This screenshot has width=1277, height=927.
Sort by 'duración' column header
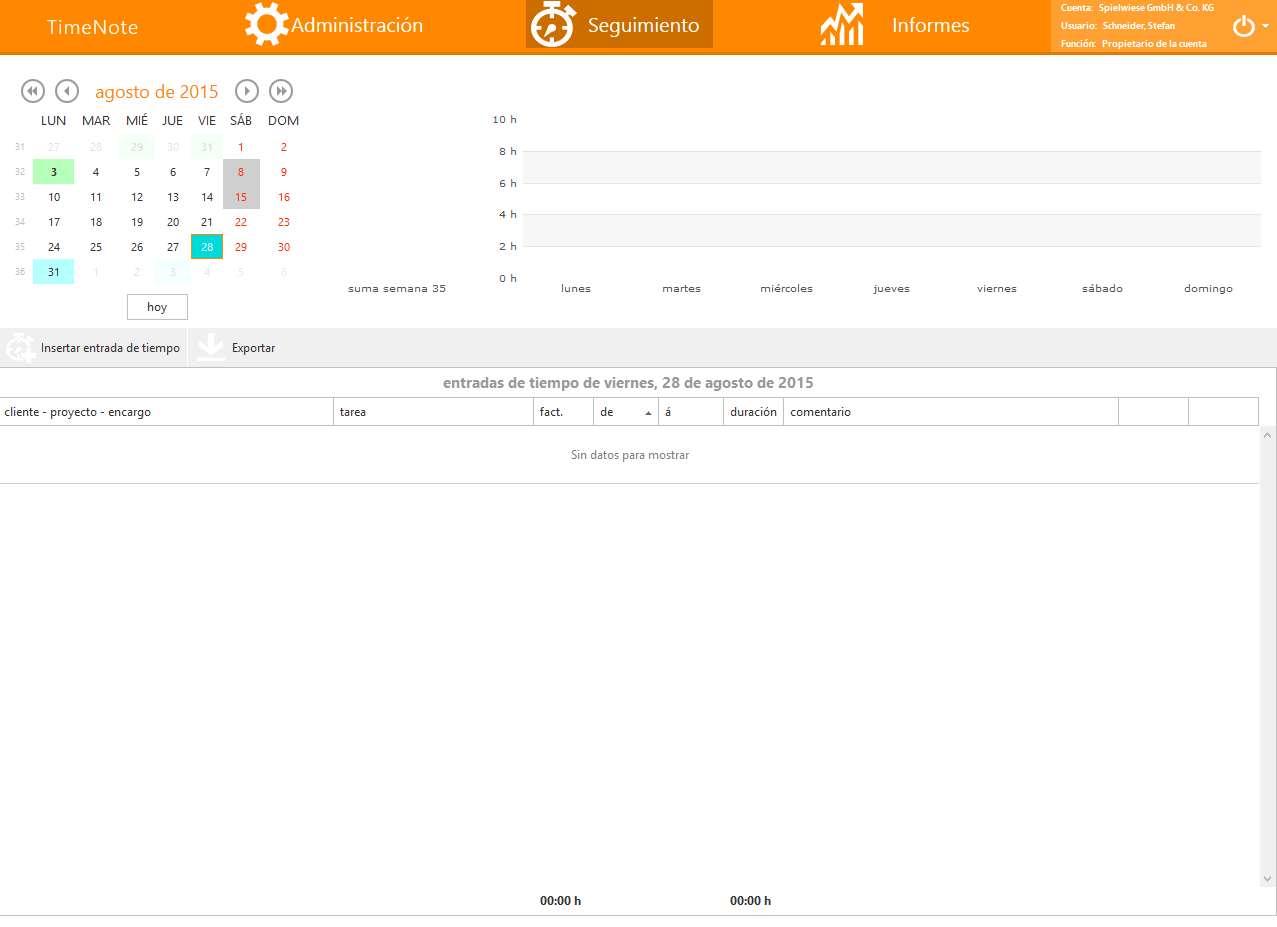click(x=753, y=412)
